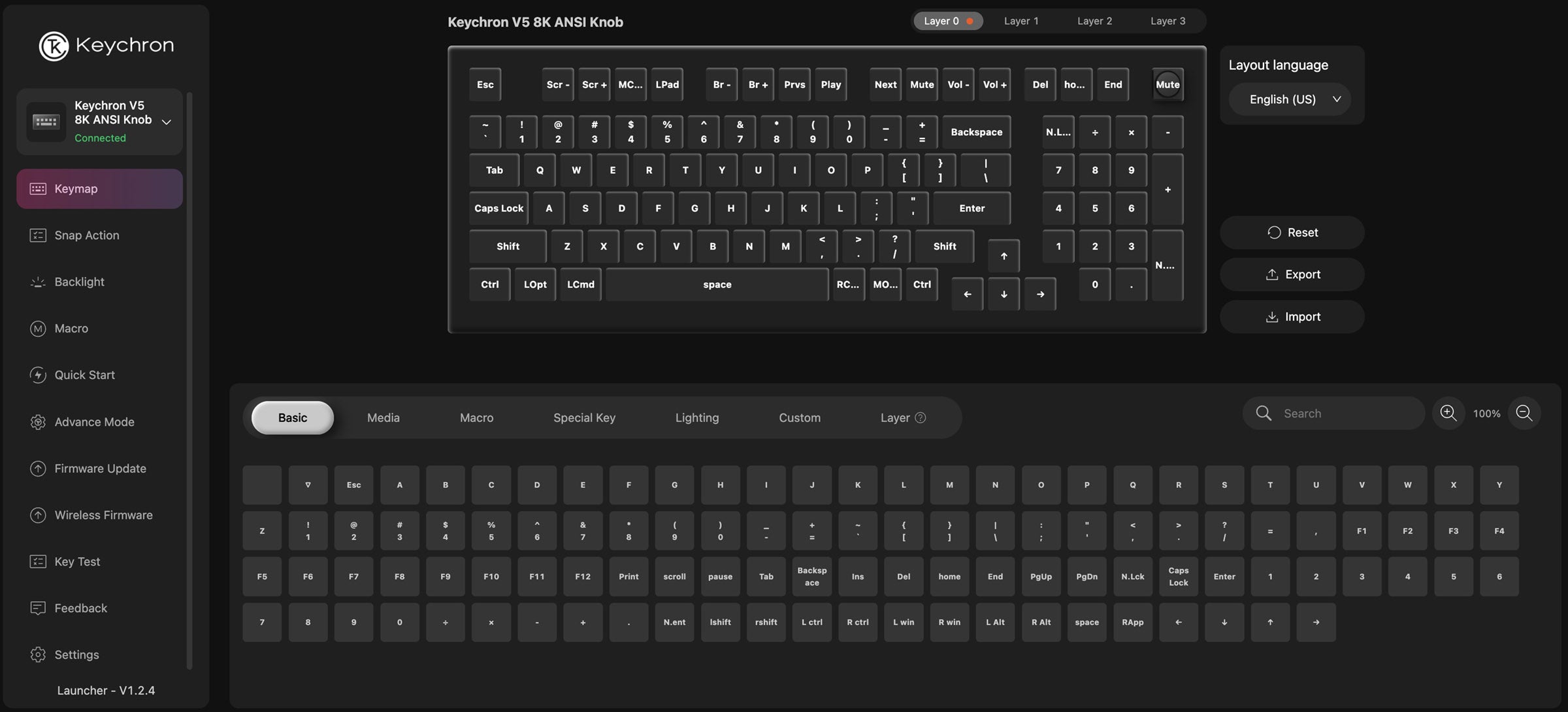Image resolution: width=1568 pixels, height=712 pixels.
Task: Open the Key Test tool
Action: tap(76, 561)
